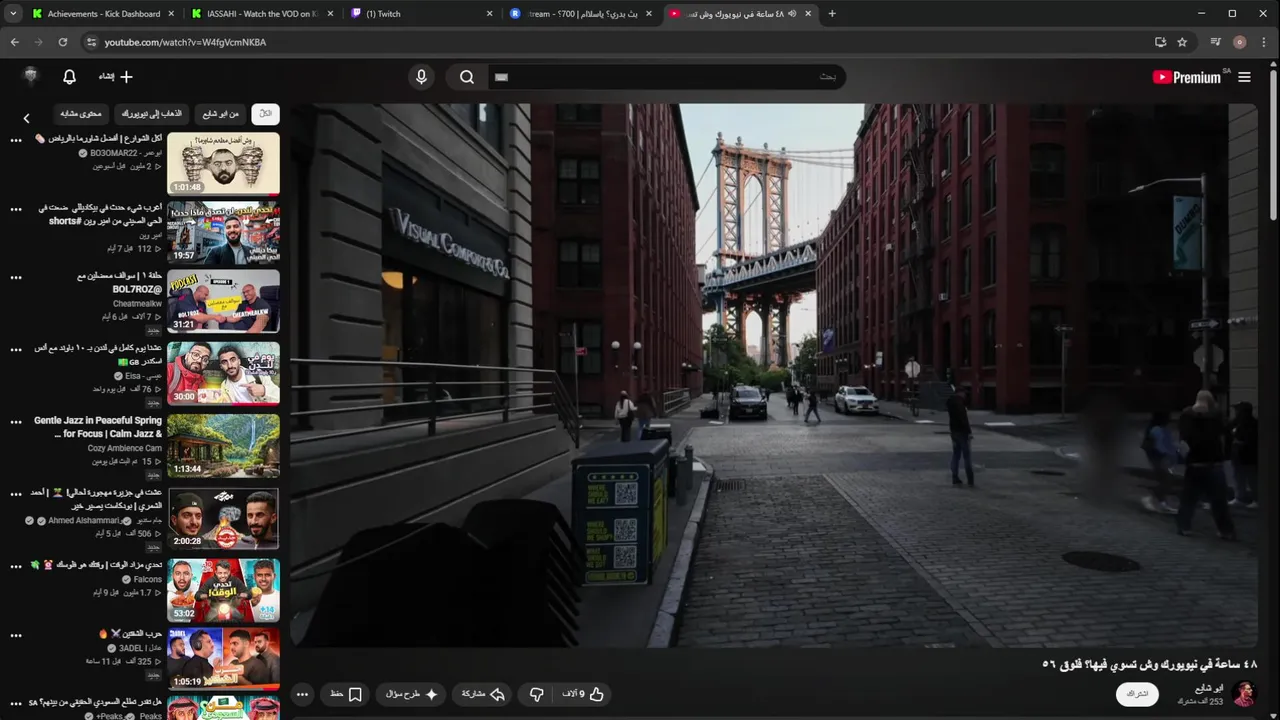
Task: Click channel name 'Falcons'
Action: (x=147, y=579)
